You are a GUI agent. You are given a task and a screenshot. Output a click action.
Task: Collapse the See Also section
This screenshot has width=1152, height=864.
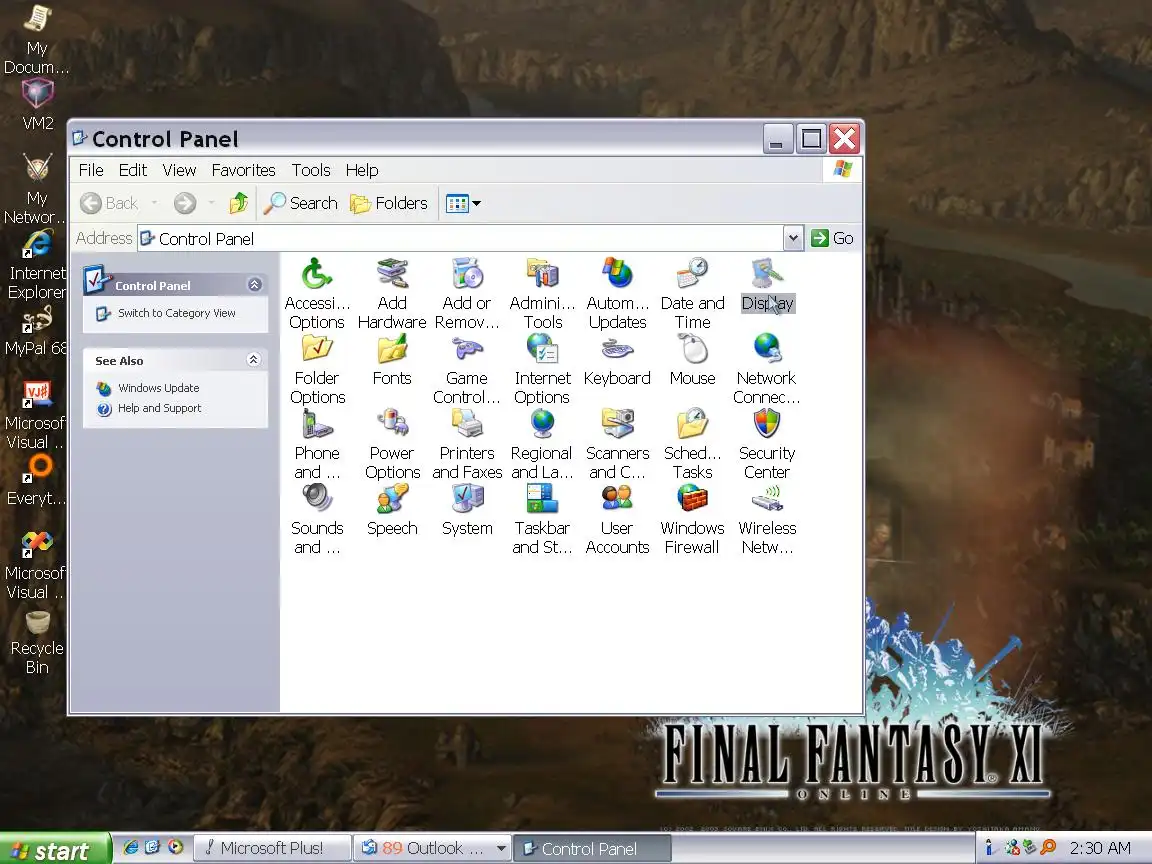click(x=253, y=359)
